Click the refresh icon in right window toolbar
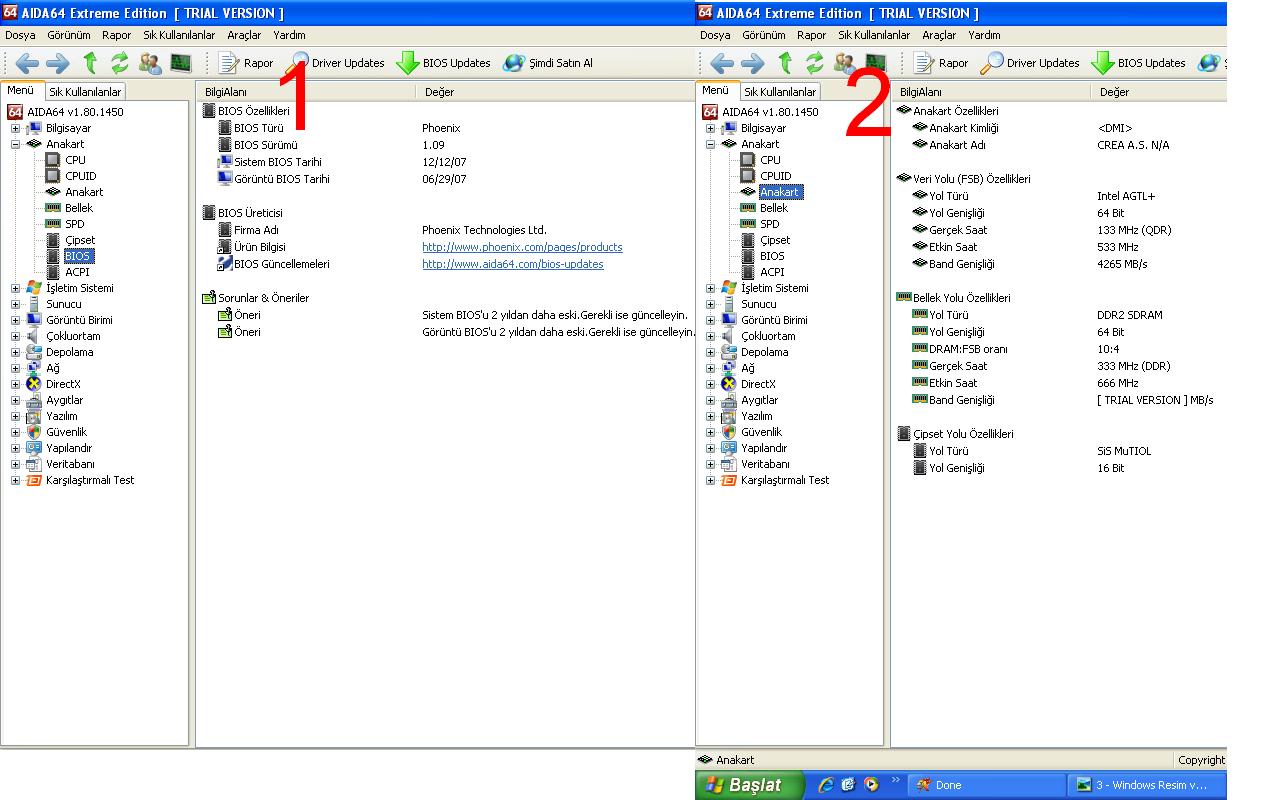This screenshot has width=1280, height=800. coord(815,63)
